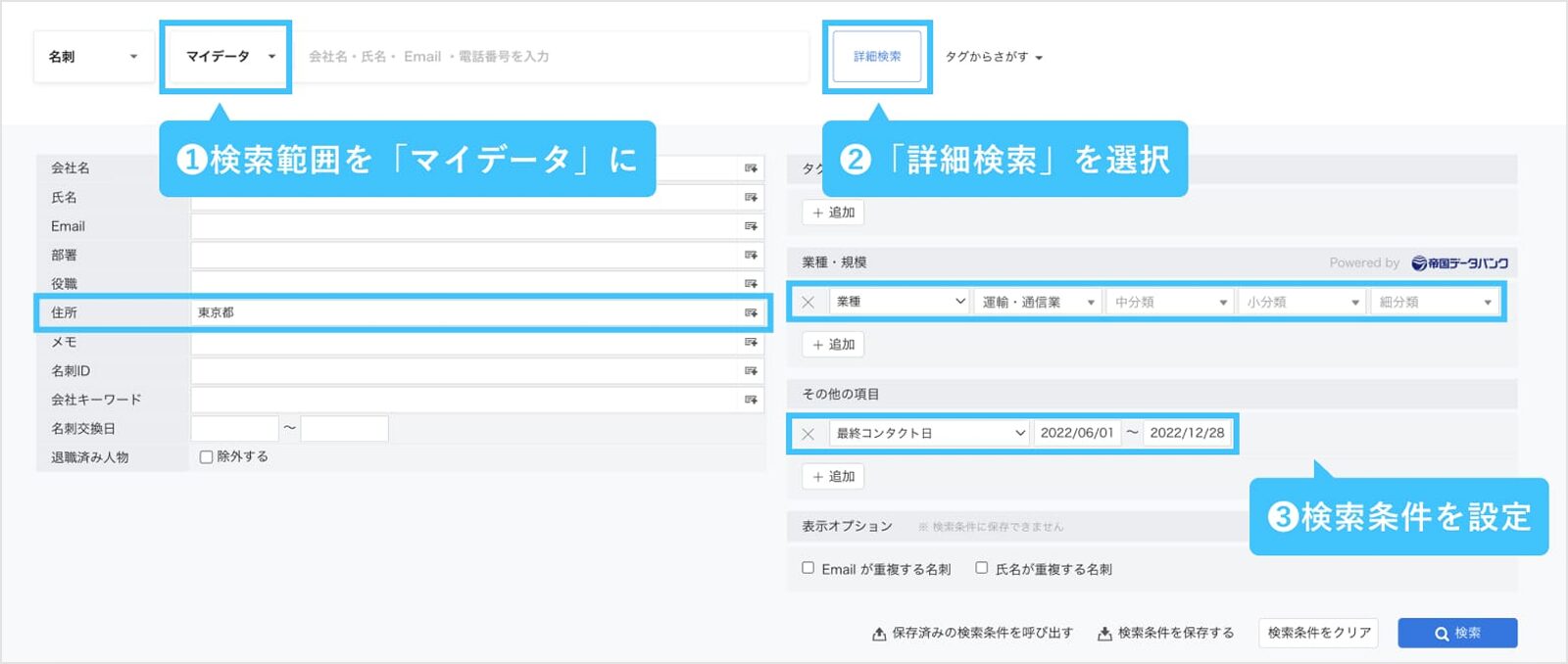Viewport: 1568px width, 664px height.
Task: Click the 検索条件をクリア button
Action: coord(1319,633)
